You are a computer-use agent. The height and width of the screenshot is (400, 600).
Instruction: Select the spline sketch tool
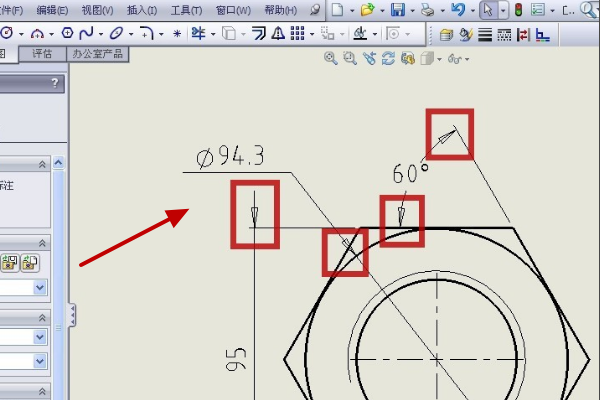86,33
